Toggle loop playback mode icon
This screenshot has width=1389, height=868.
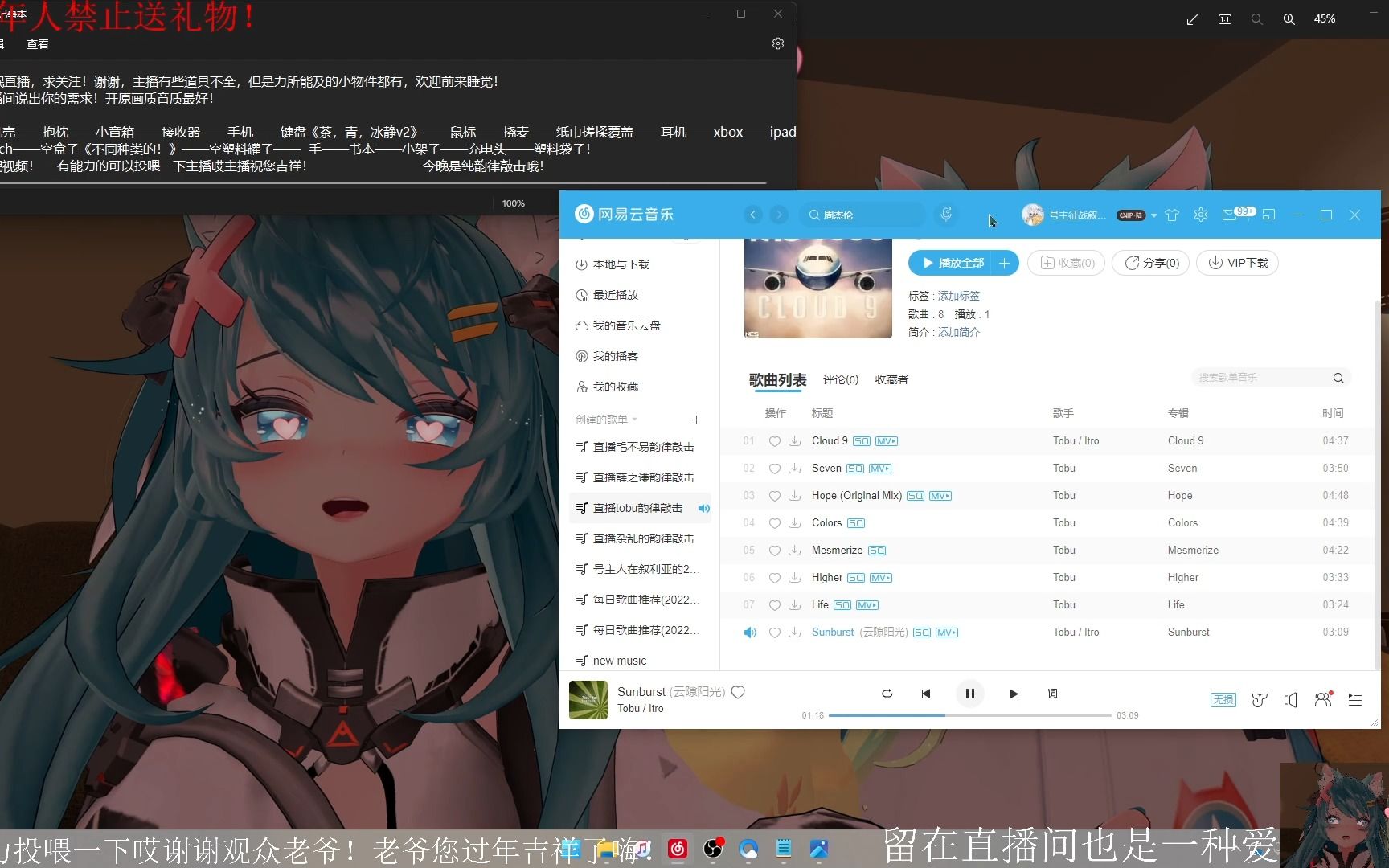pyautogui.click(x=887, y=693)
